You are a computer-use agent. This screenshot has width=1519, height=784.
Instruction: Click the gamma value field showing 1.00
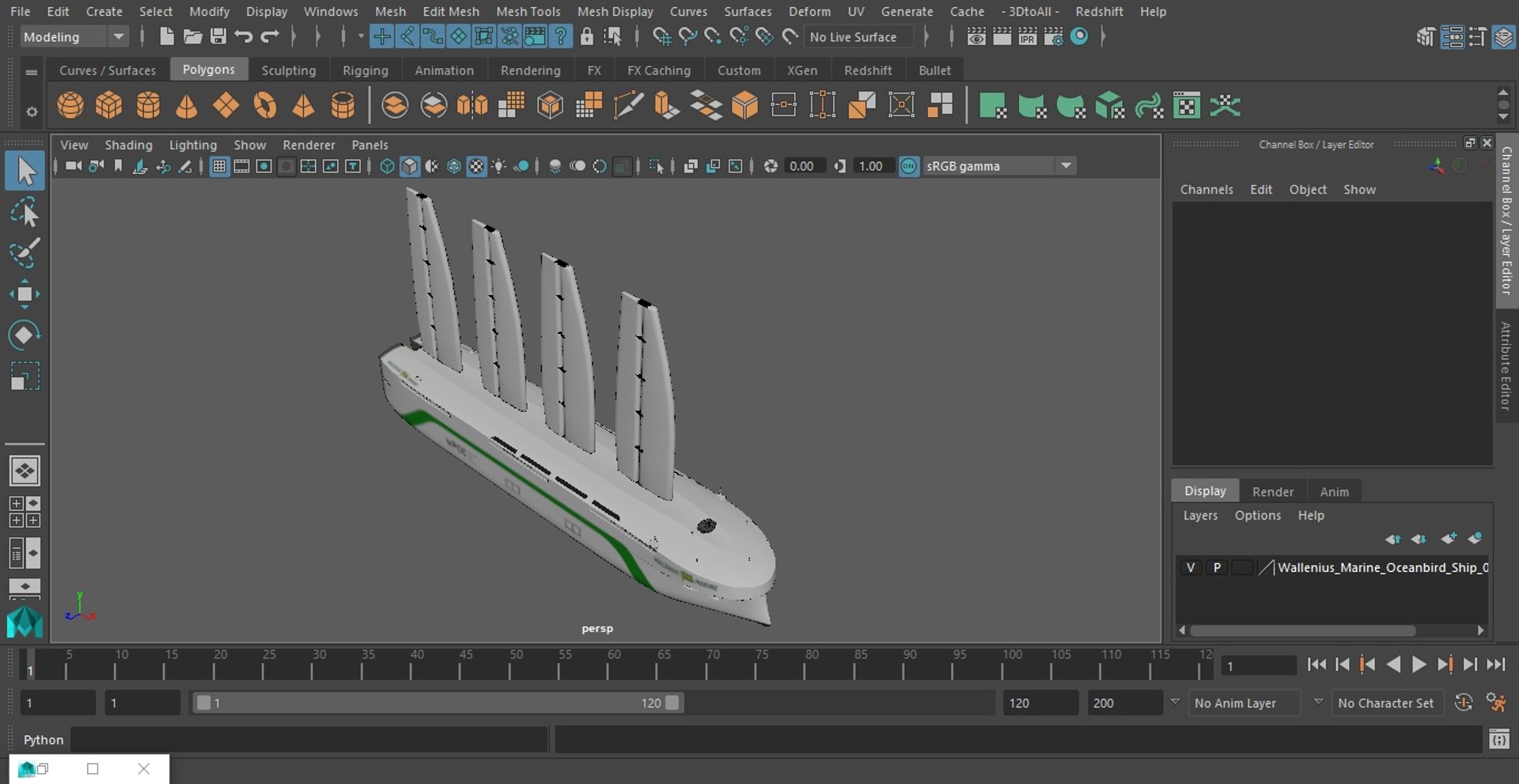coord(873,166)
